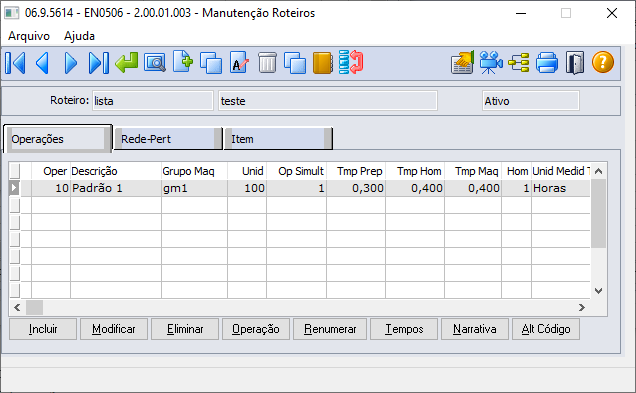This screenshot has height=393, width=636.
Task: Click the copy icon beside the new-record icon
Action: coord(211,63)
